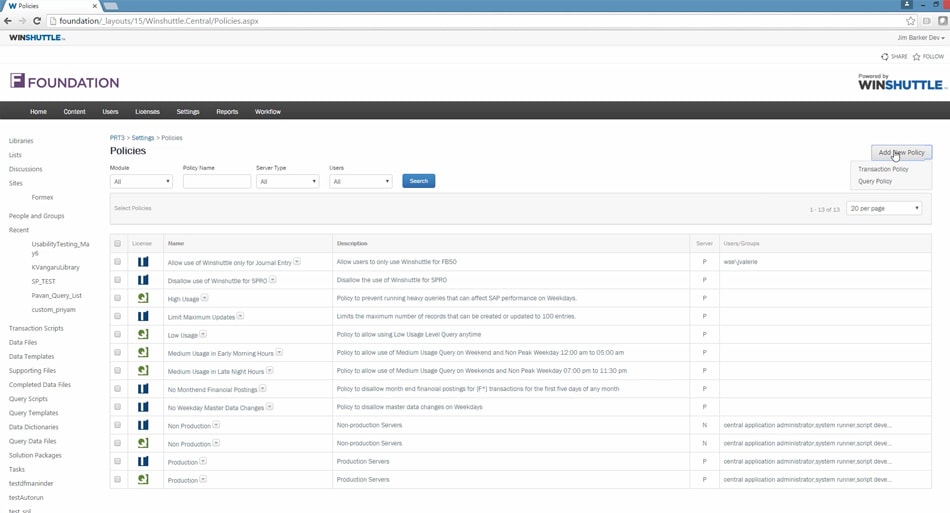Expand menu arrow next to High Usage policy

(205, 298)
